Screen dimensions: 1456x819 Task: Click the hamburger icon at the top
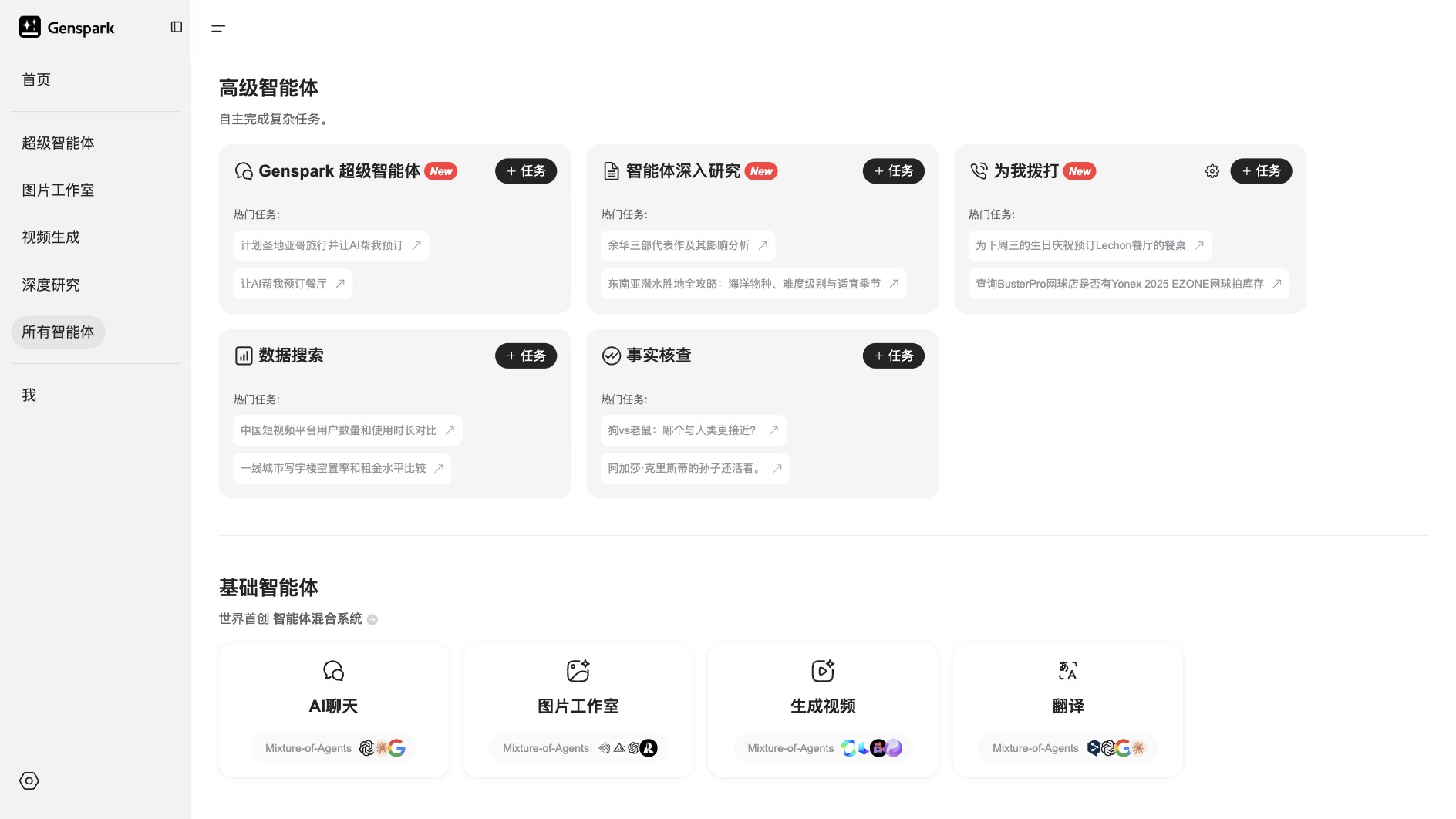(218, 28)
